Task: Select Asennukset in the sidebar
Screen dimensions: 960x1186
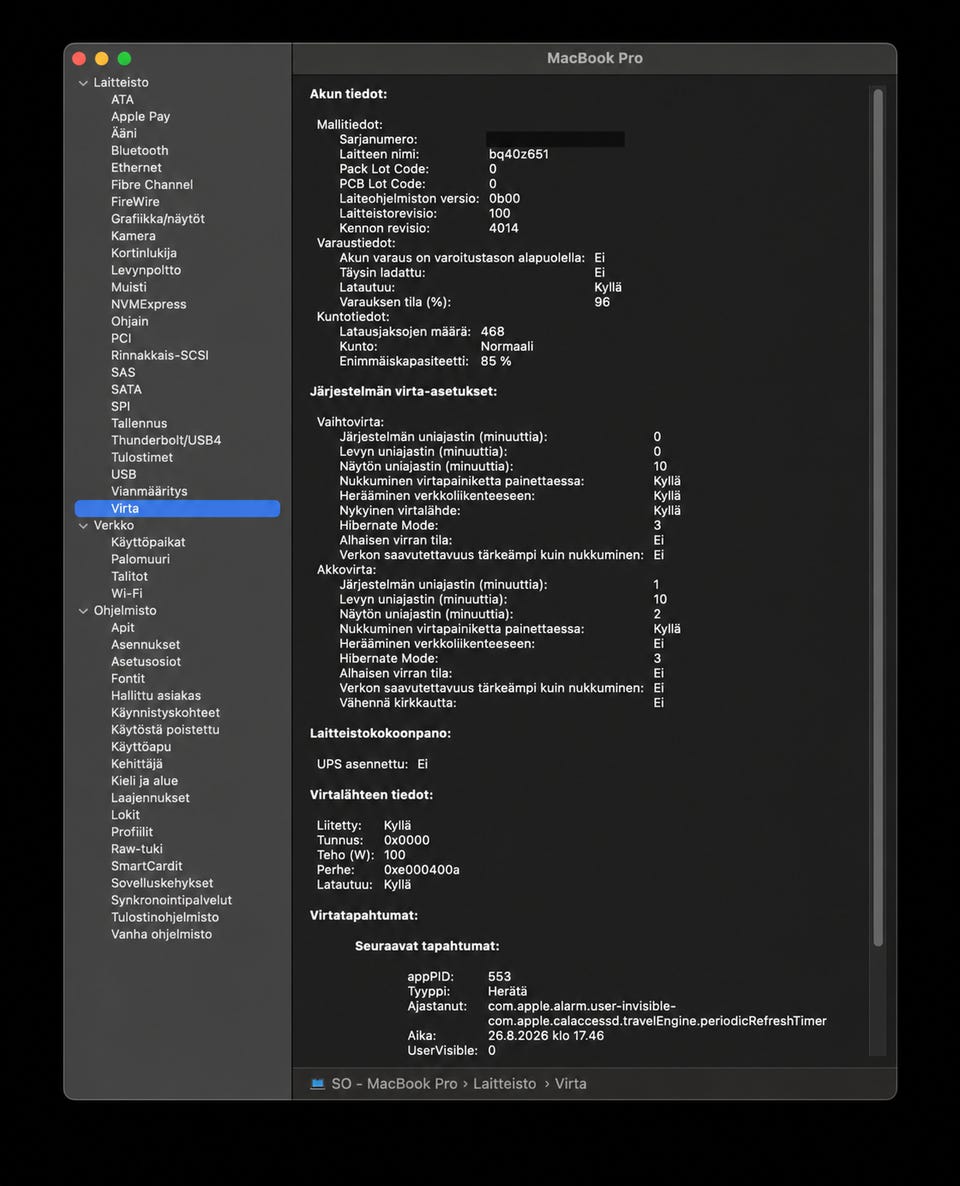Action: (145, 645)
